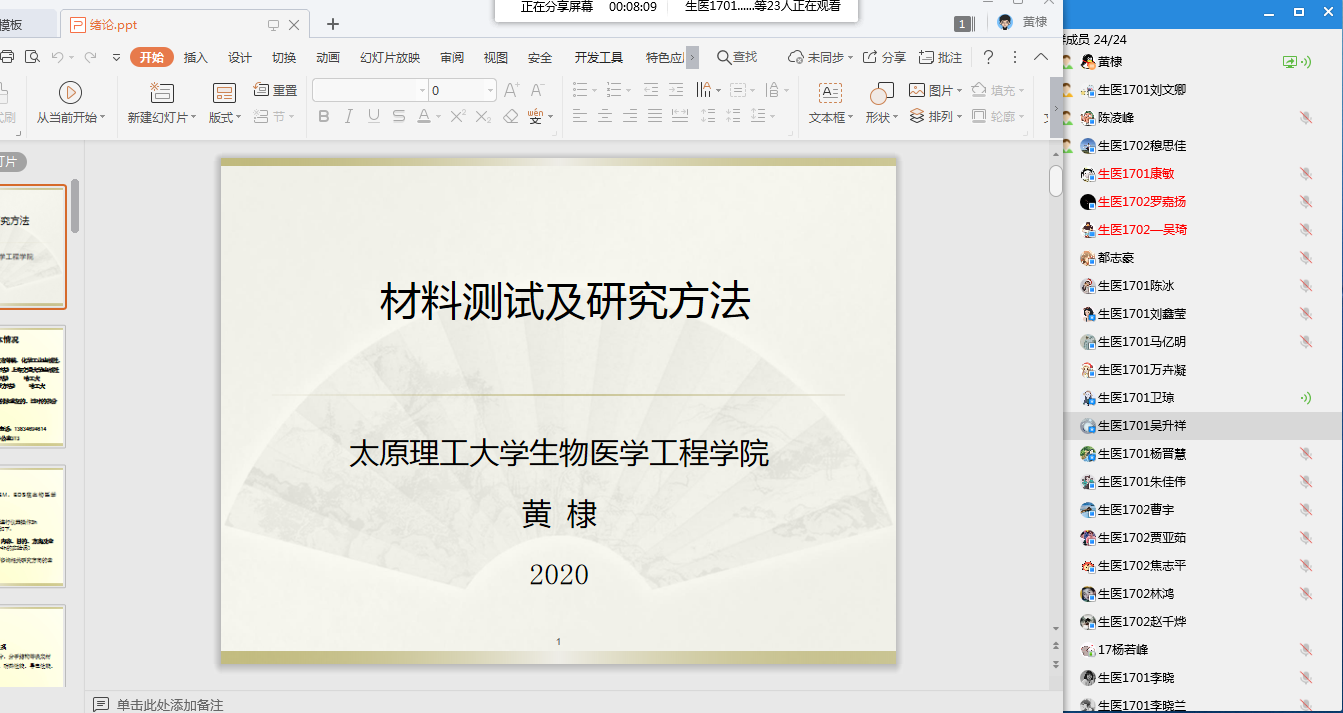
Task: Click the 从当前开始 slideshow play icon
Action: click(70, 93)
